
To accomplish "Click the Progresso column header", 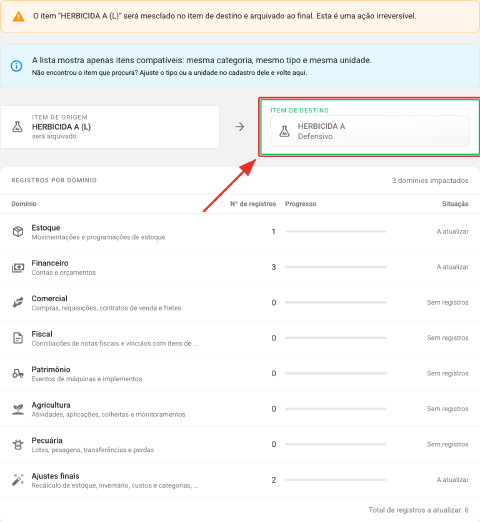I will tap(300, 204).
